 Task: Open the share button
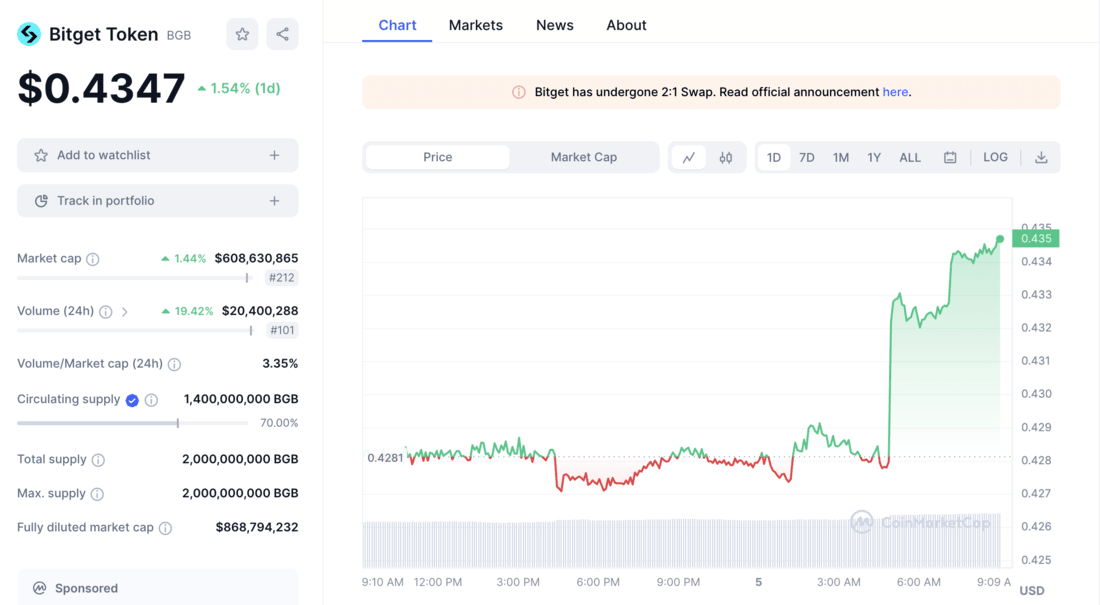282,34
